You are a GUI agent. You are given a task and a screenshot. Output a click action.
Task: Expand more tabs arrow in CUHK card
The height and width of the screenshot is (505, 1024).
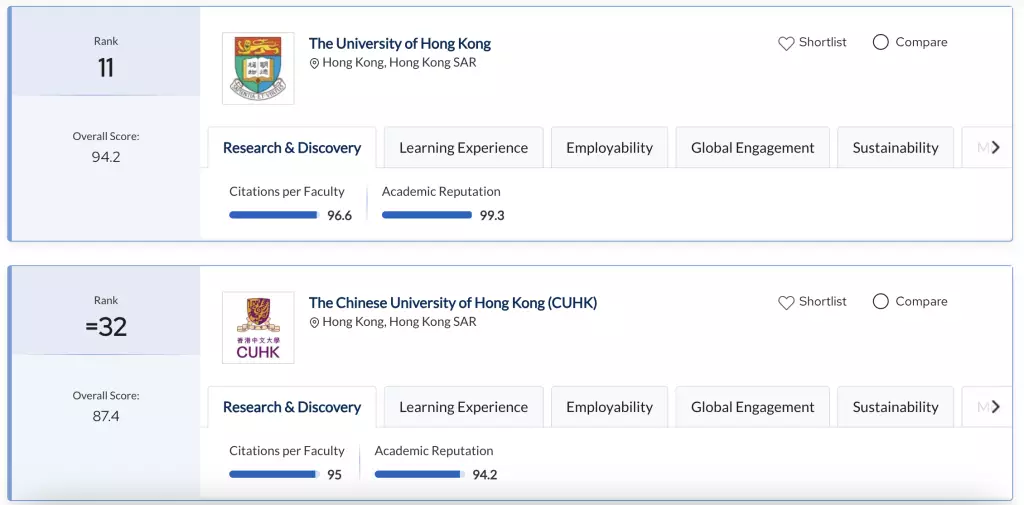[x=995, y=407]
